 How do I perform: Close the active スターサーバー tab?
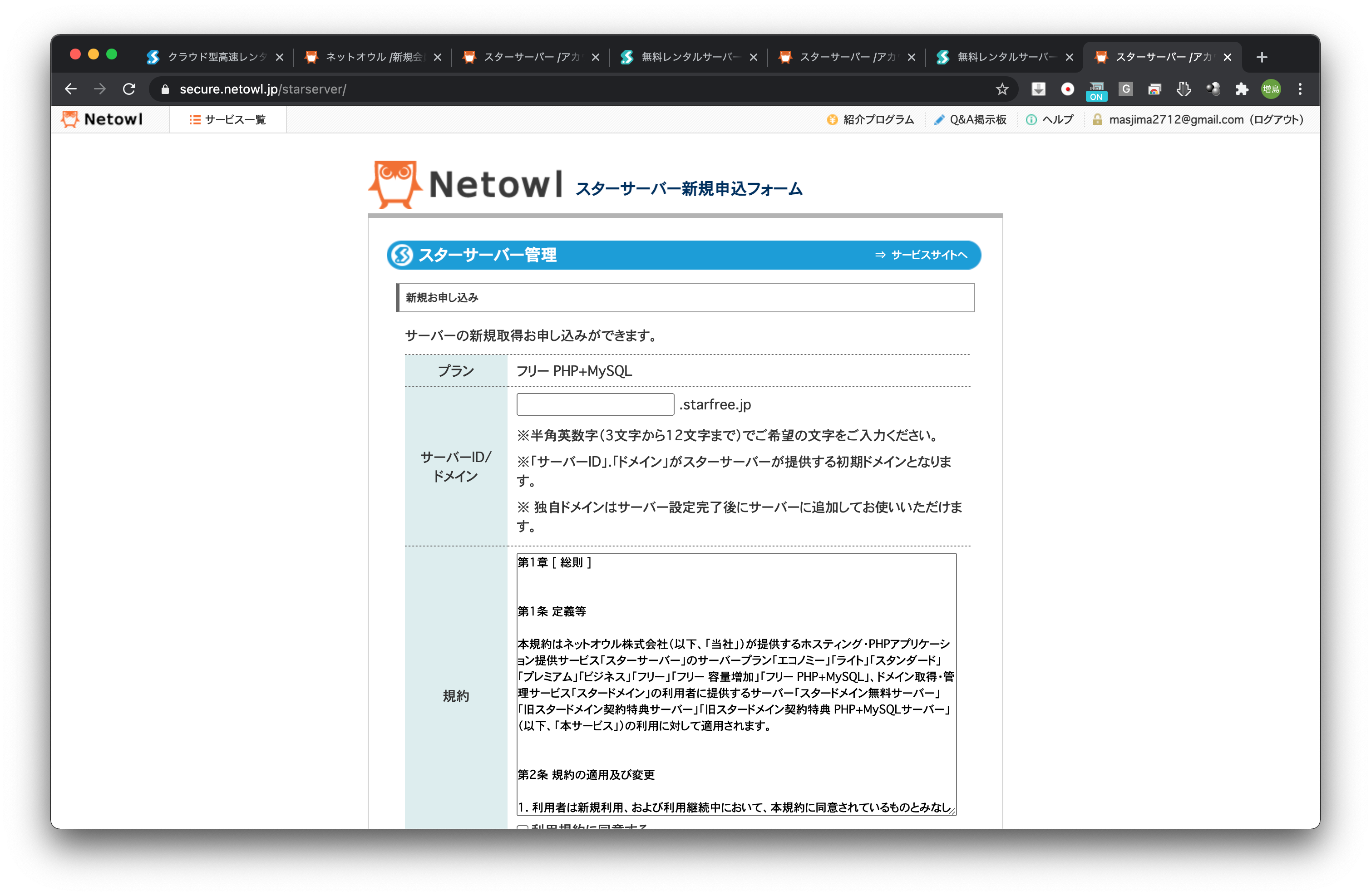pyautogui.click(x=1228, y=57)
